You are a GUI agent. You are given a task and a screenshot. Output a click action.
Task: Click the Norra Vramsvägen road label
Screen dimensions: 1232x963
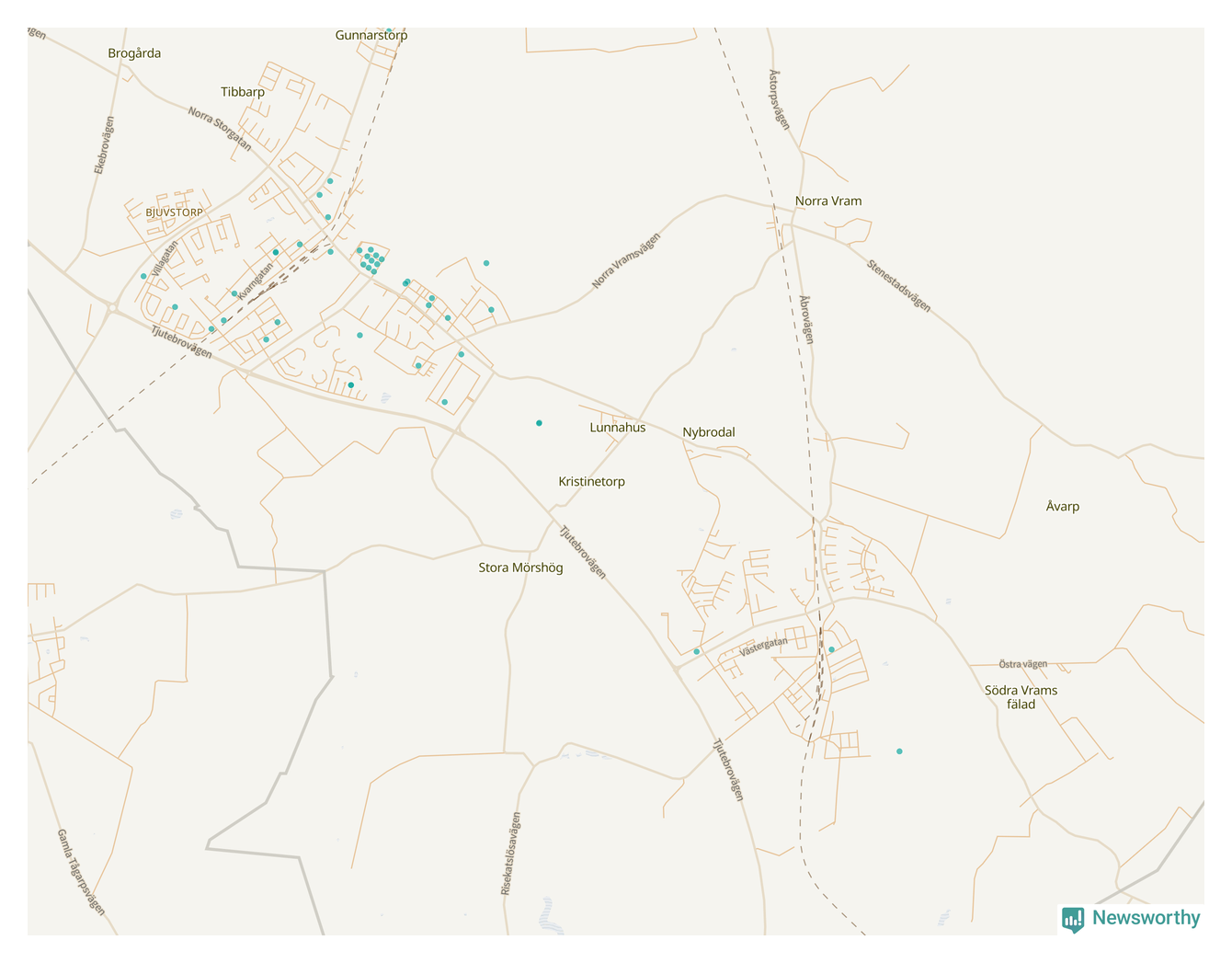coord(626,261)
